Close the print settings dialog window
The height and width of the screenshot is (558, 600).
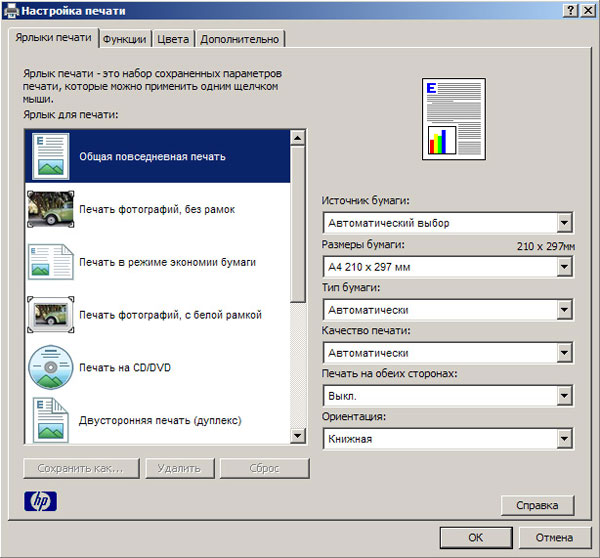click(588, 10)
